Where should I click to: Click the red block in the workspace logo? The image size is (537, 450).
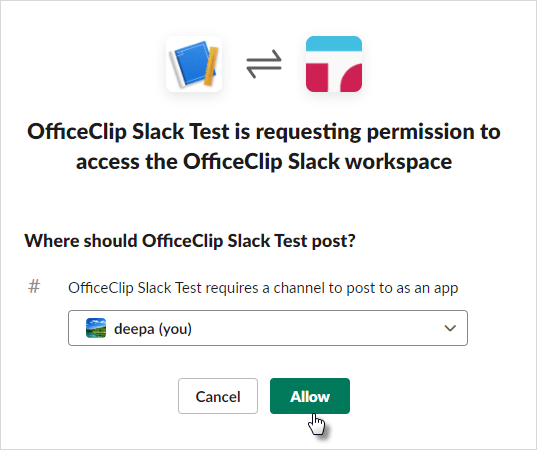click(317, 78)
